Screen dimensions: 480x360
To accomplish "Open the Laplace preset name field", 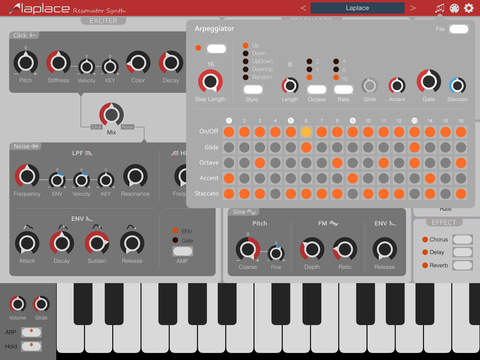I will (357, 8).
